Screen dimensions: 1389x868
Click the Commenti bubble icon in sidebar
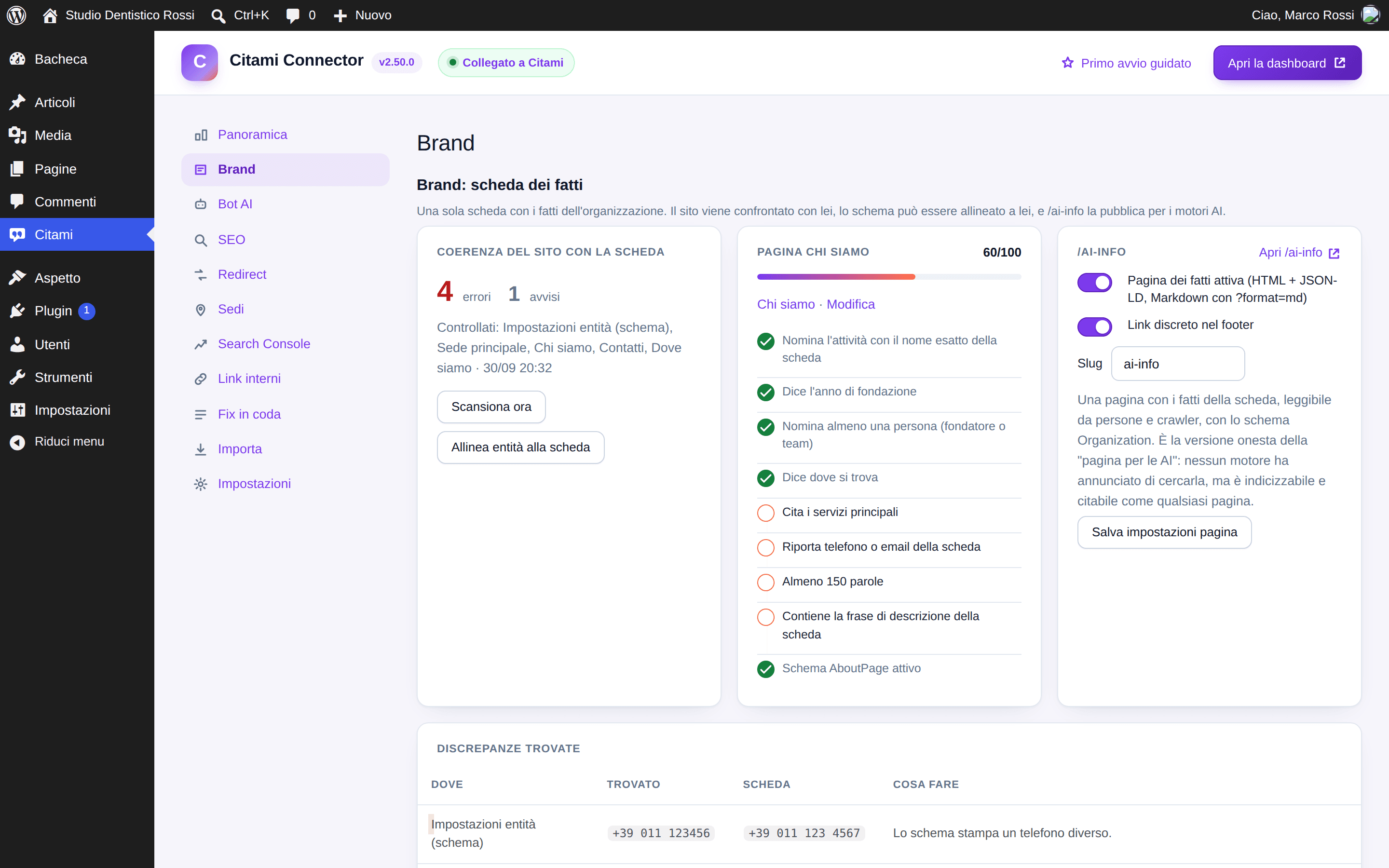click(17, 202)
